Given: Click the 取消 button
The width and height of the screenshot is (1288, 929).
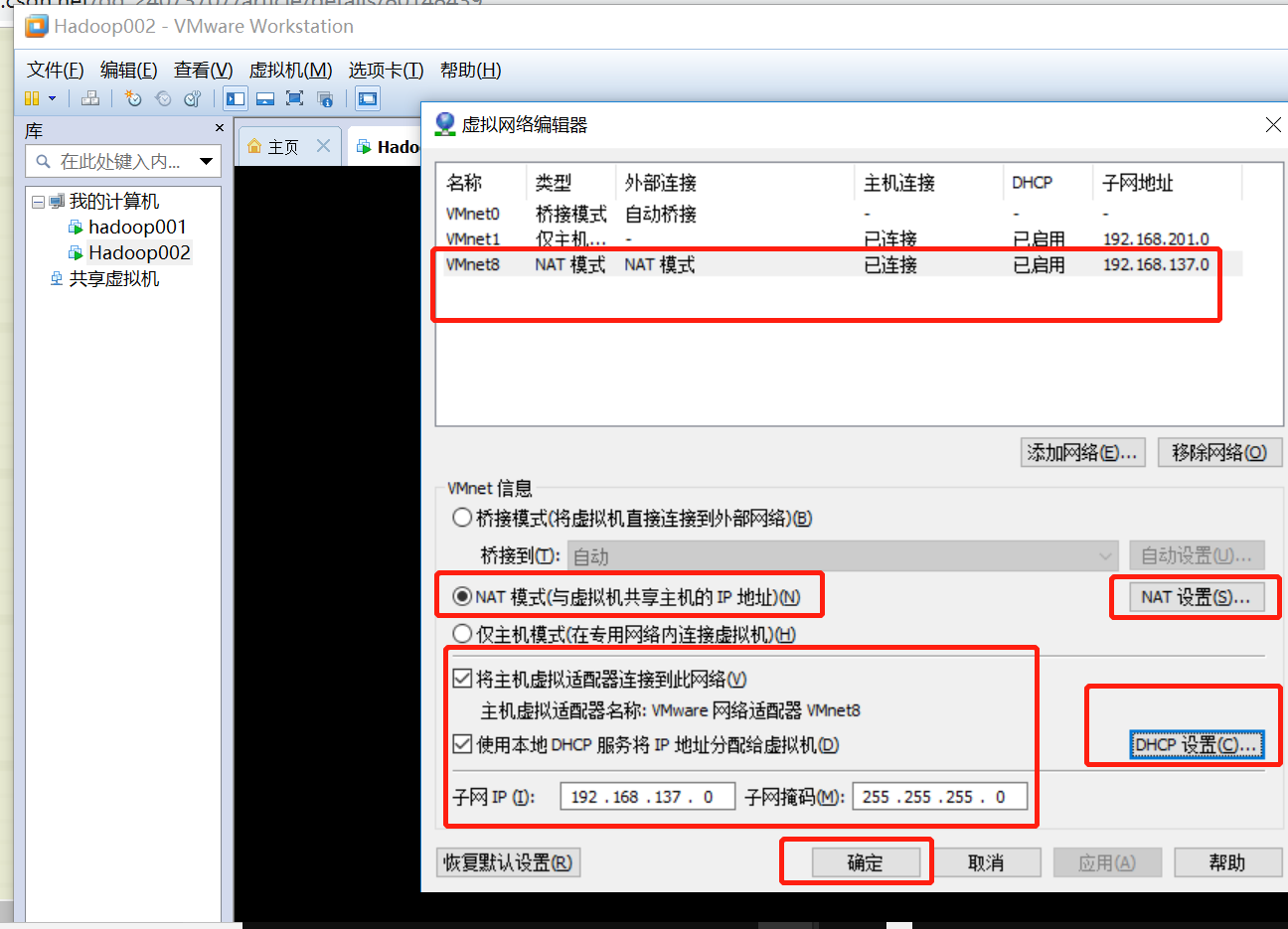Looking at the screenshot, I should 986,862.
